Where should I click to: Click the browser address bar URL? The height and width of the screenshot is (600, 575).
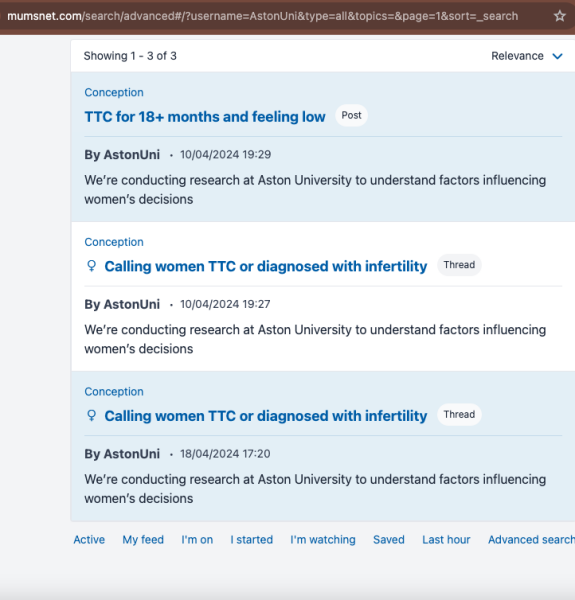click(262, 16)
